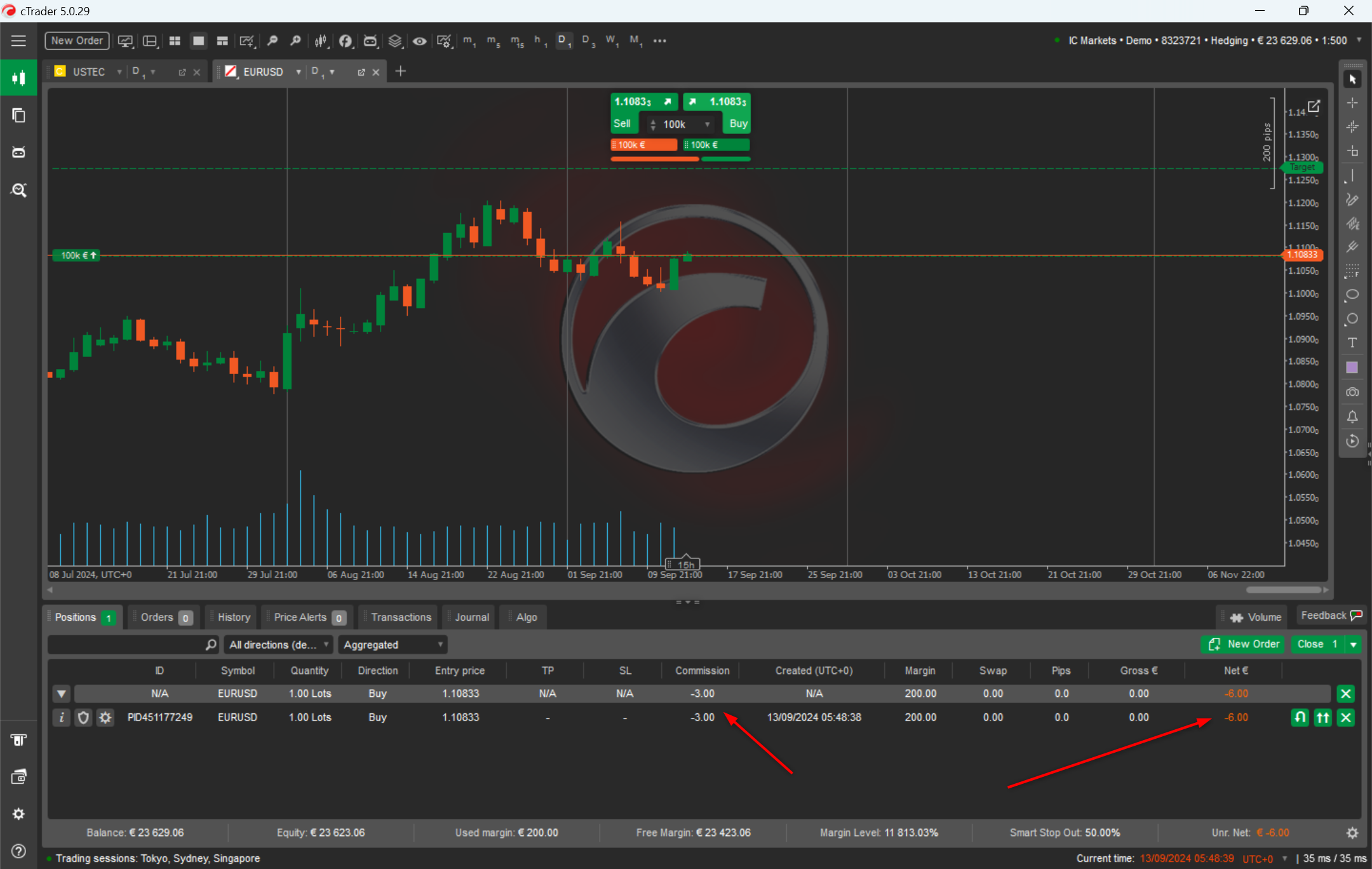Viewport: 1372px width, 869px height.
Task: Select the crosshair cursor tool
Action: click(1352, 103)
